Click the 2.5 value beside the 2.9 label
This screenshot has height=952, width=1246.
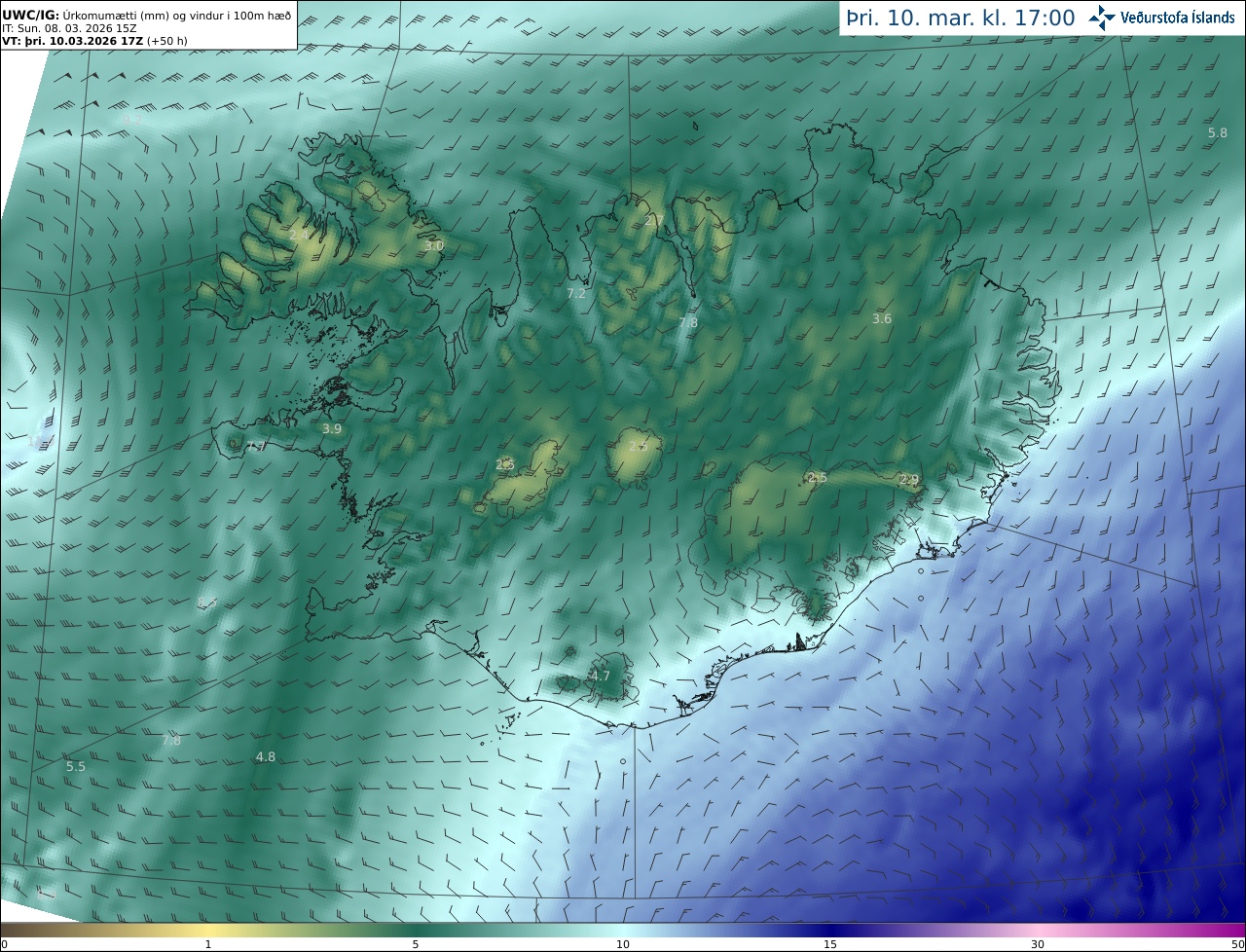[x=818, y=477]
